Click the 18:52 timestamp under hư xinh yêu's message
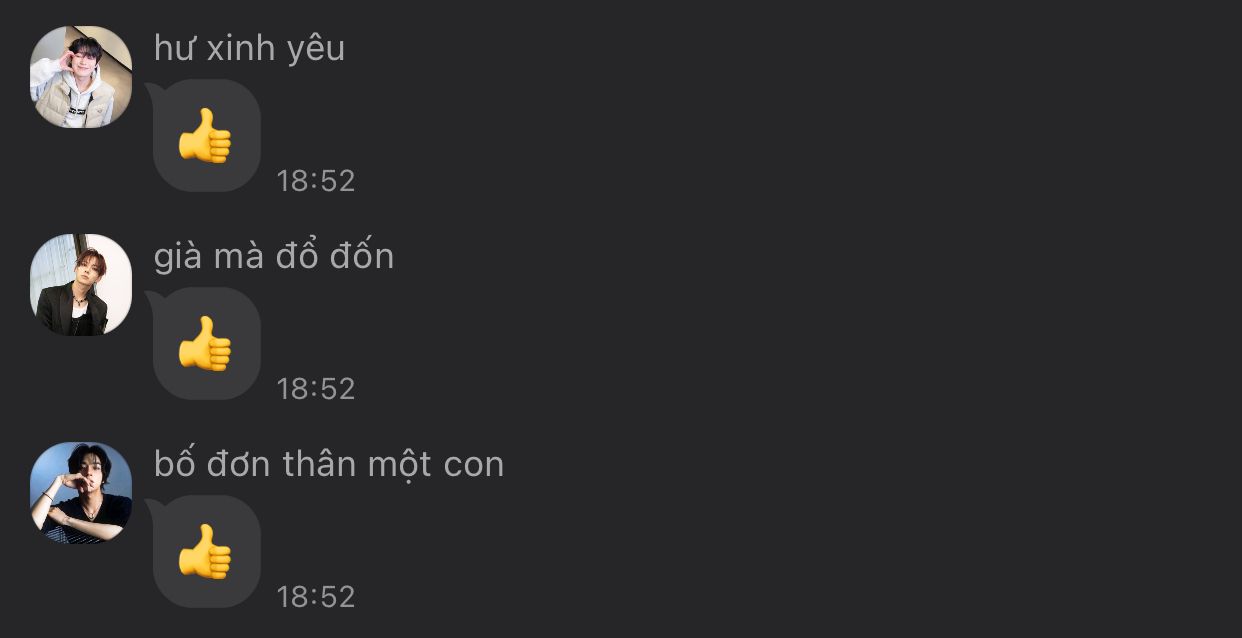This screenshot has height=638, width=1242. click(x=316, y=181)
